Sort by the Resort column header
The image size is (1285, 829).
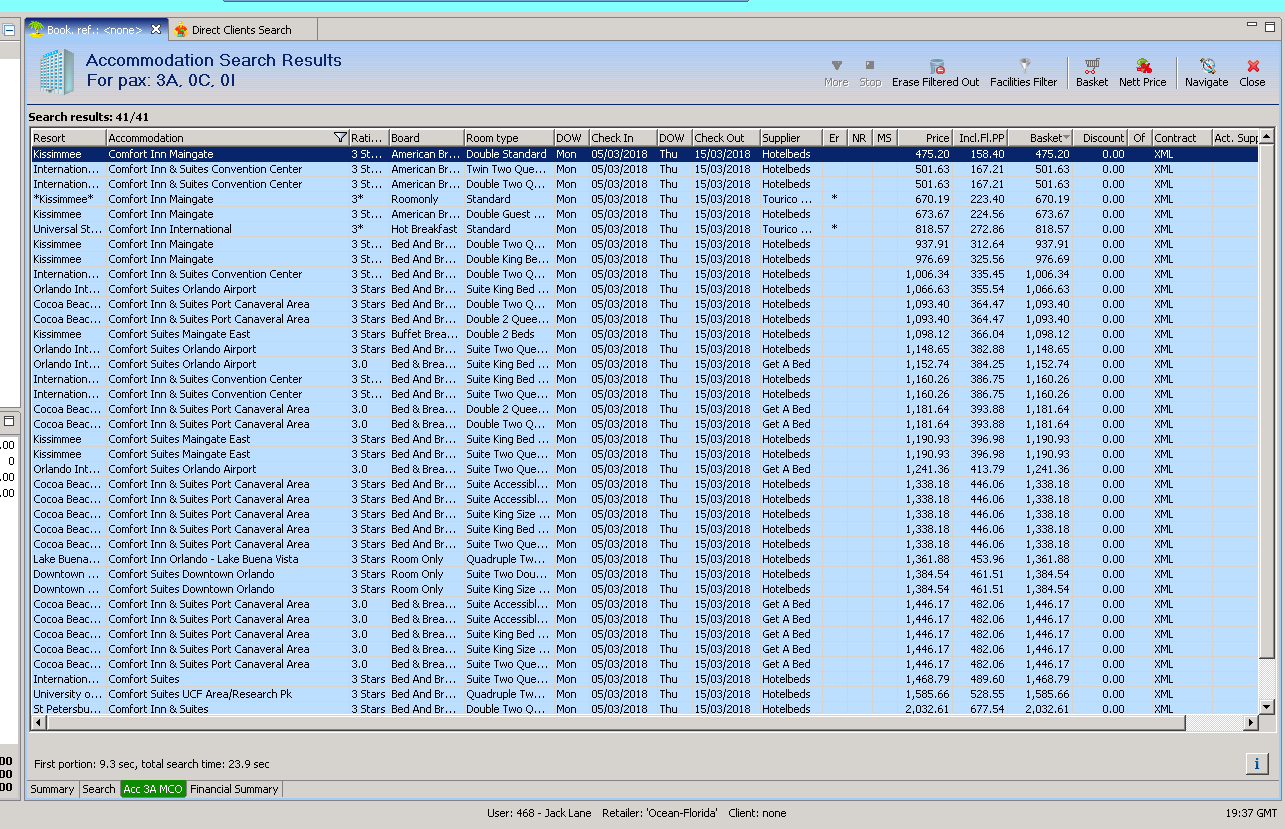click(68, 138)
